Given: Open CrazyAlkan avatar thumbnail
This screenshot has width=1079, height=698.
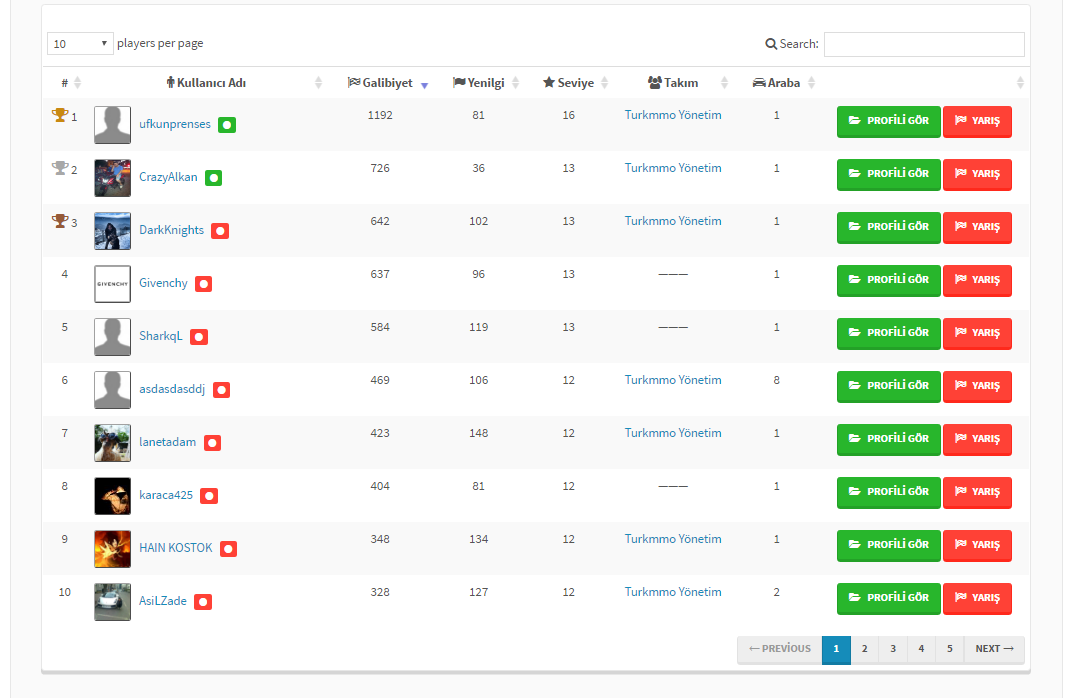Looking at the screenshot, I should pos(112,178).
